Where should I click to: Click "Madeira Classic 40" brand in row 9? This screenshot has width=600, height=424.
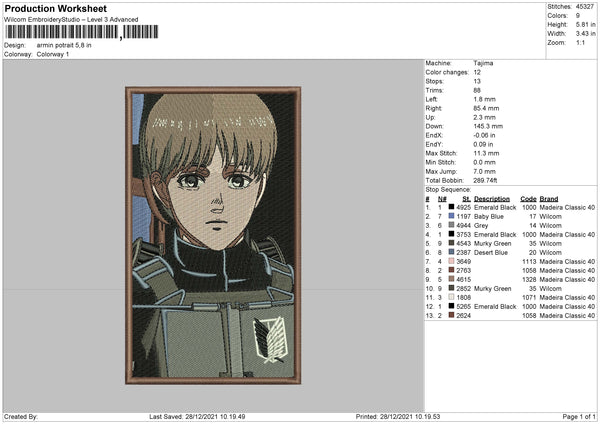coord(567,279)
